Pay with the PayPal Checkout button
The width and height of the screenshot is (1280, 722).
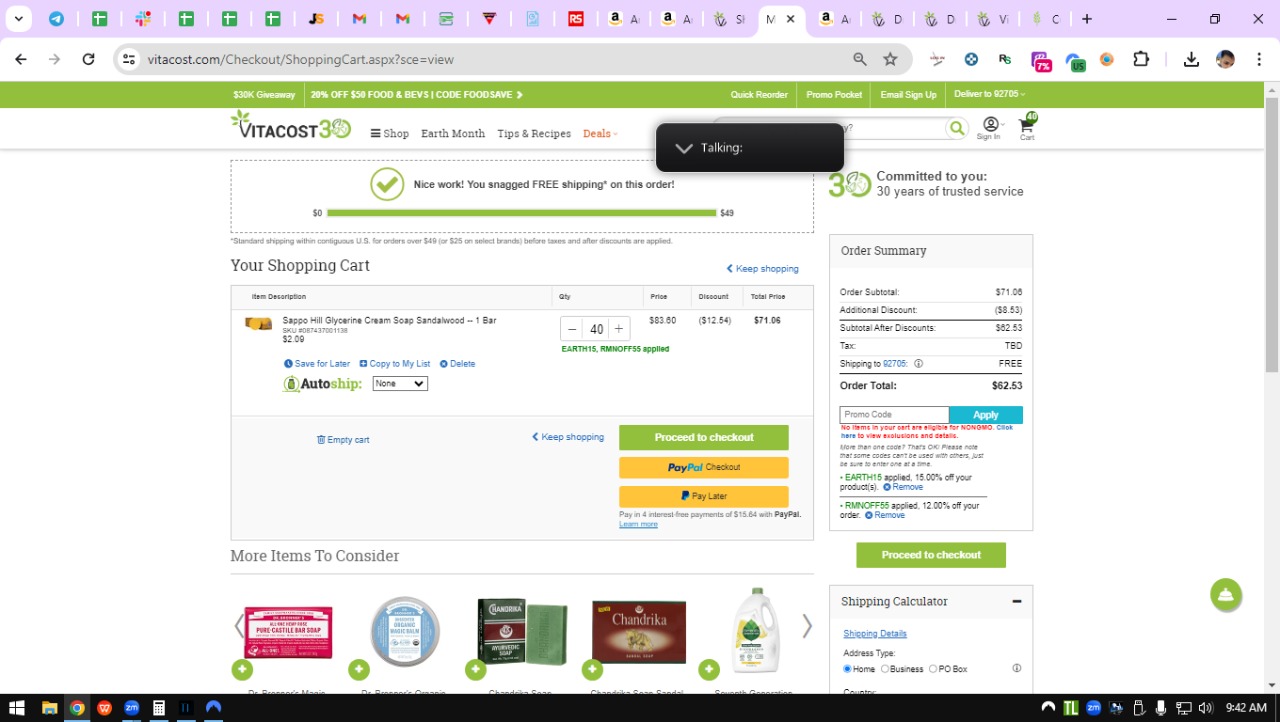(704, 467)
